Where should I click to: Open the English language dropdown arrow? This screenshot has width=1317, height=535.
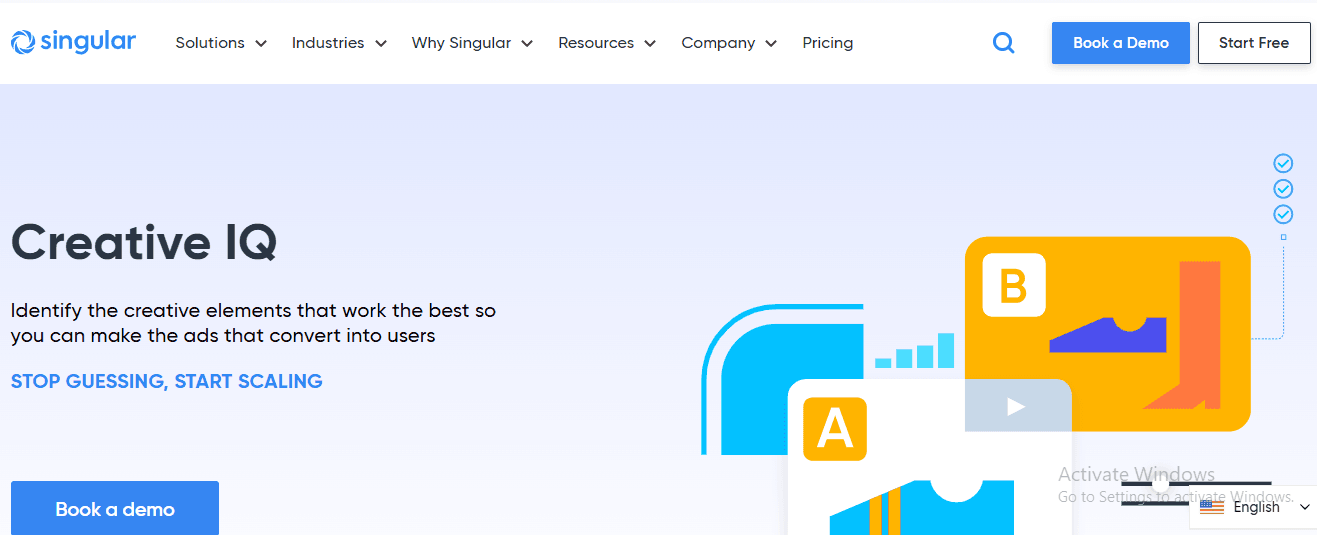tap(1304, 508)
